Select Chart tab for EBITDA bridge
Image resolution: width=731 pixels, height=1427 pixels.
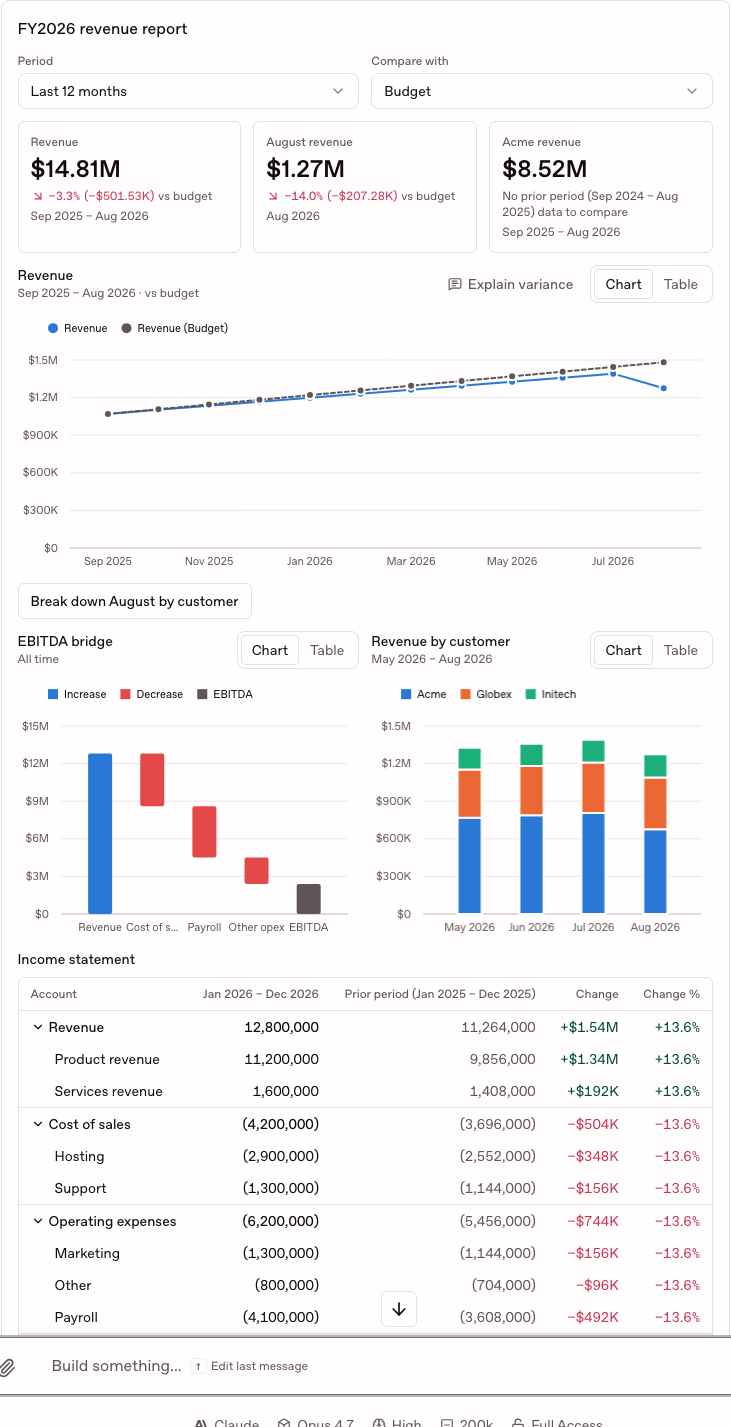point(270,650)
